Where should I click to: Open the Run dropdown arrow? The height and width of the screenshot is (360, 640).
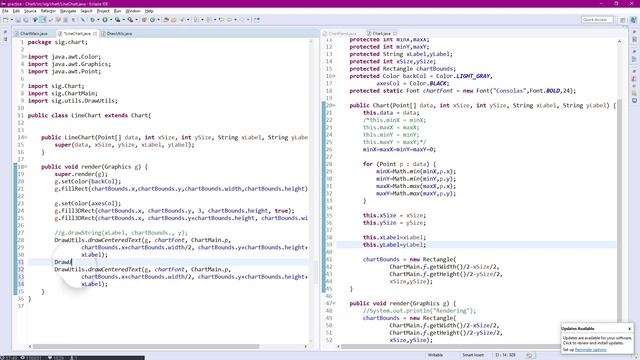point(111,20)
